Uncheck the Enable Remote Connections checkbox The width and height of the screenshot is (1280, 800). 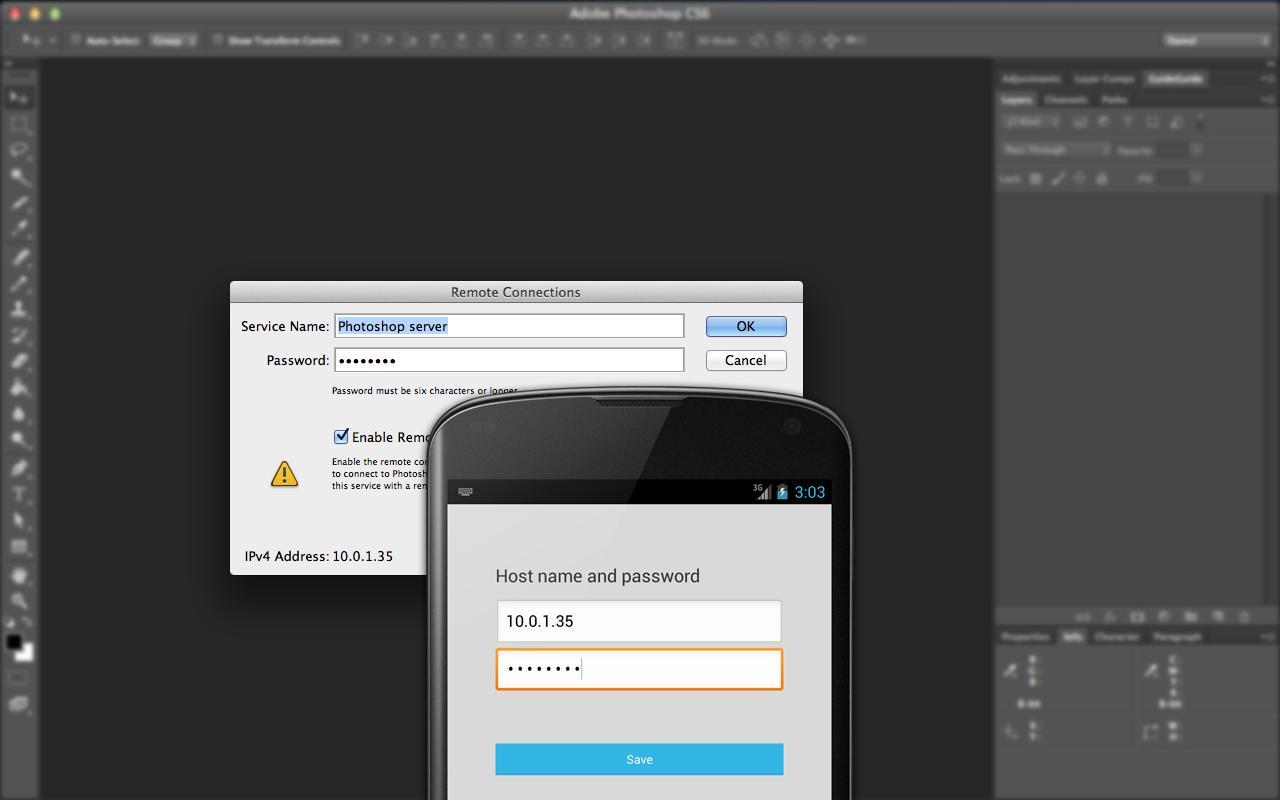point(341,436)
